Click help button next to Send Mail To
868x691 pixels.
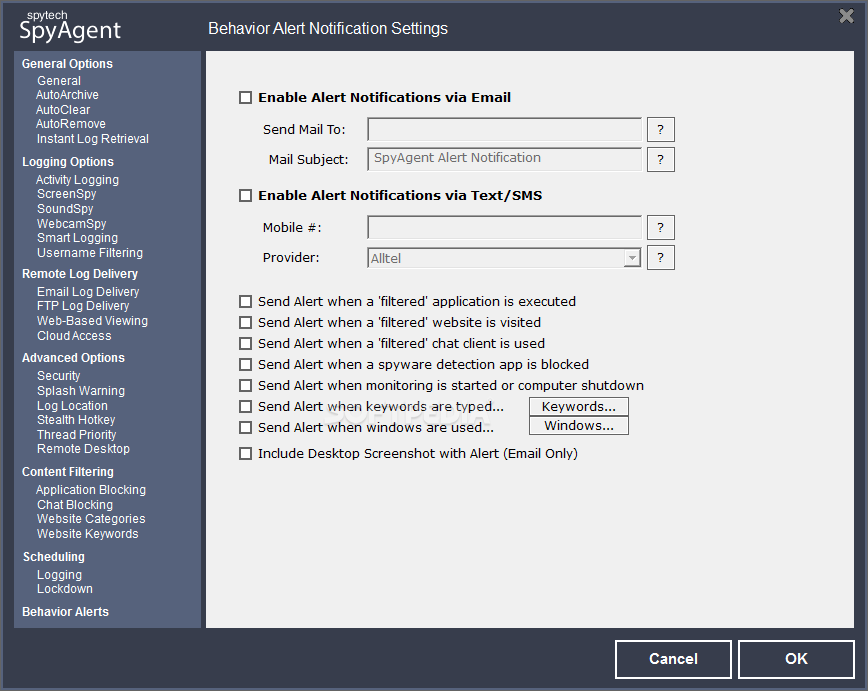pos(660,130)
